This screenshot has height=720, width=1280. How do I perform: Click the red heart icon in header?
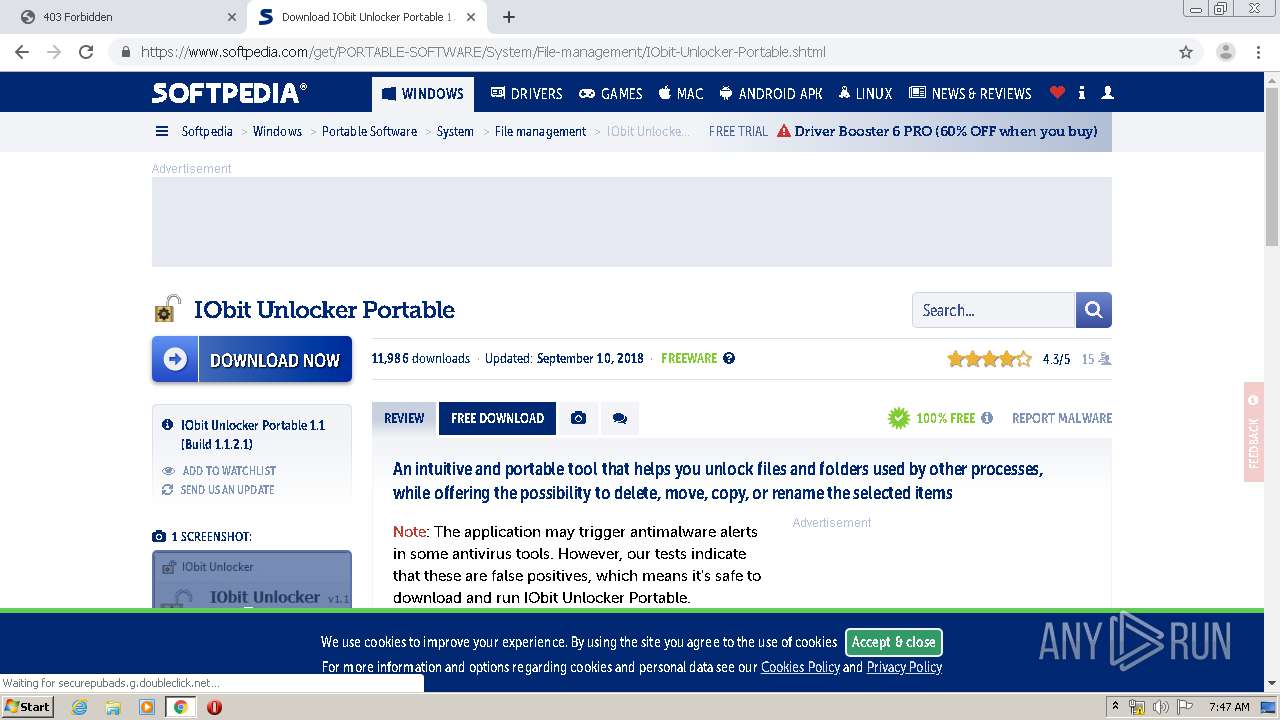pos(1057,92)
